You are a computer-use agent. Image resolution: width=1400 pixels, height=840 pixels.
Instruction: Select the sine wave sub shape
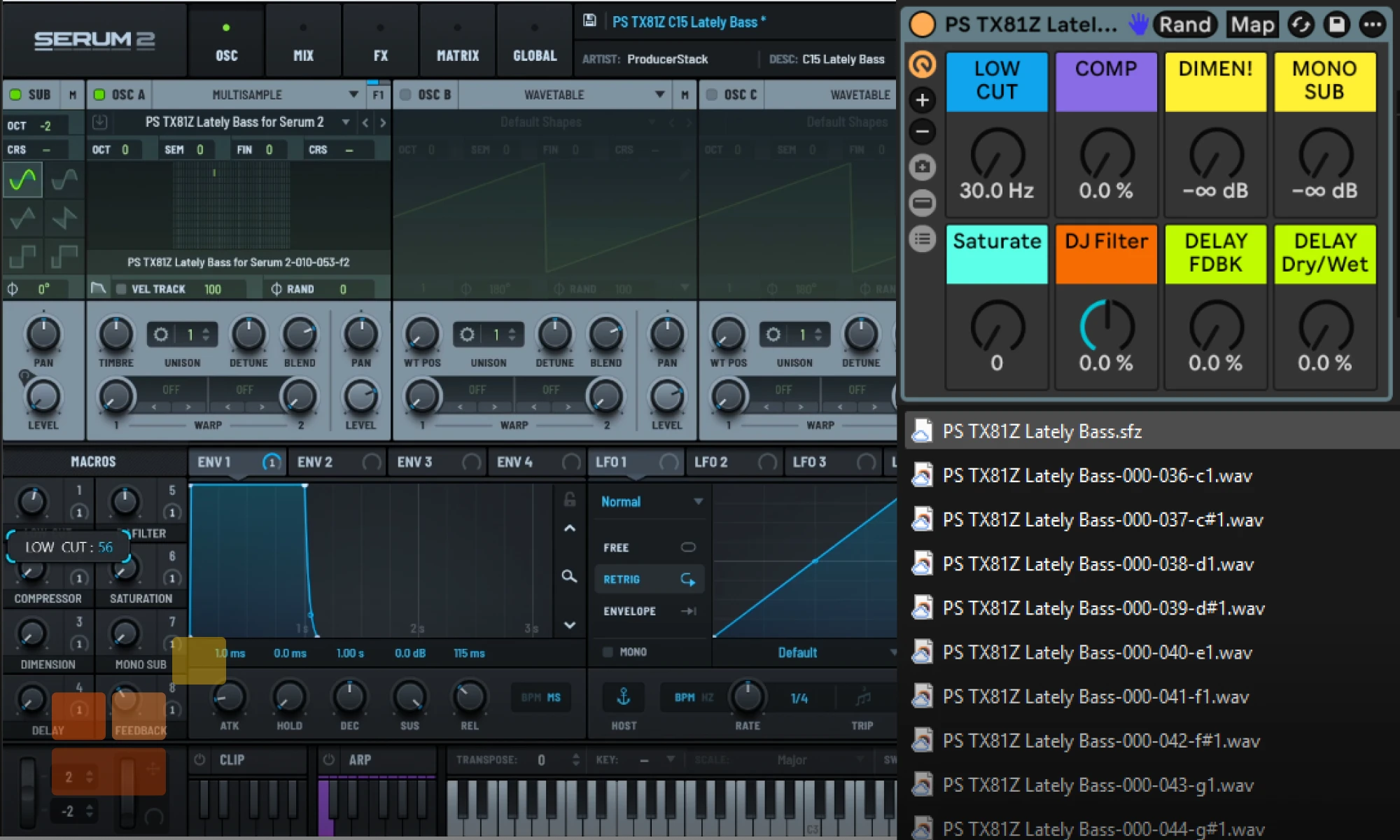tap(23, 180)
